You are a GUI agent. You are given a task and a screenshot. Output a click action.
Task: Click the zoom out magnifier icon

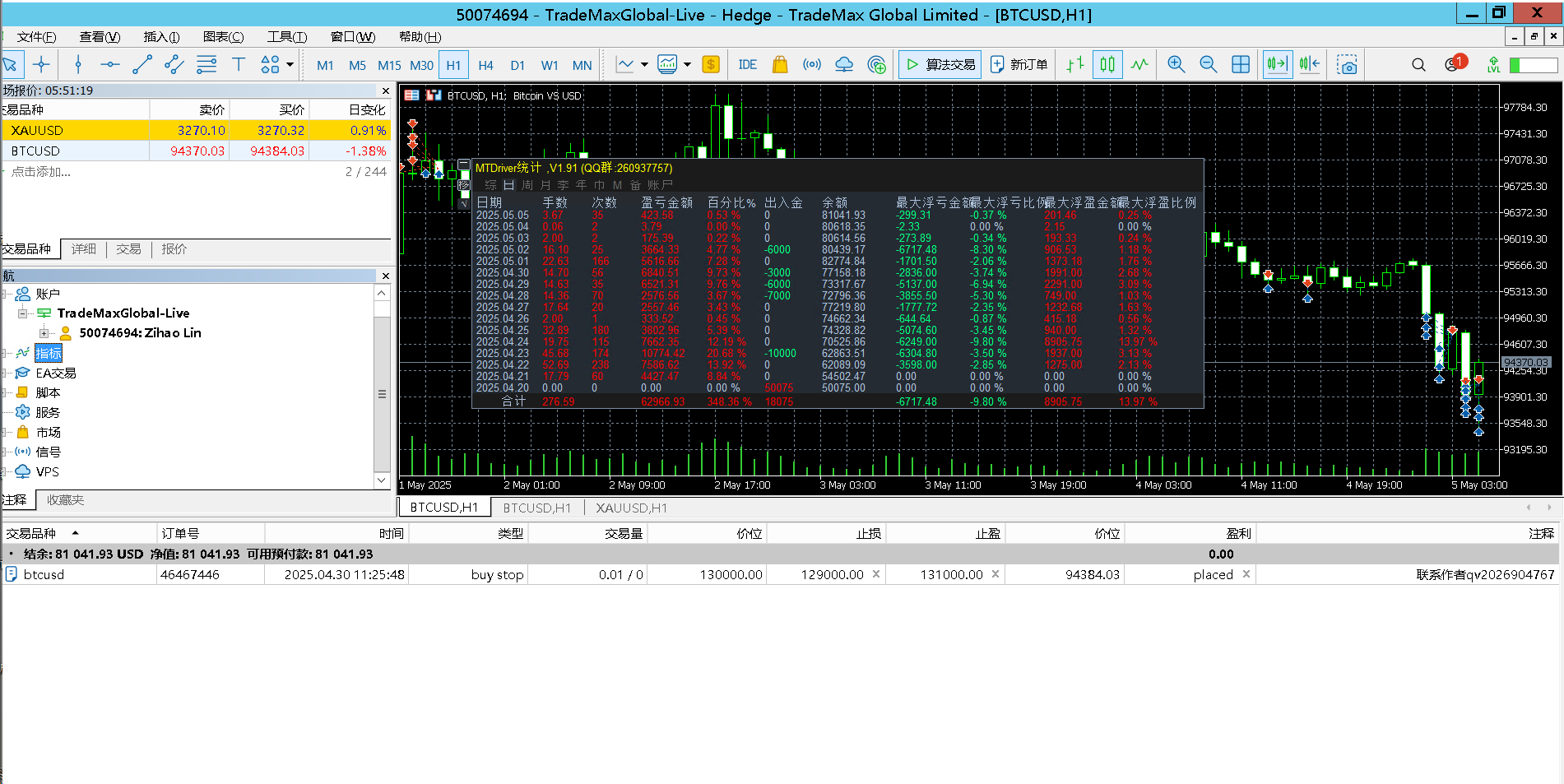(1208, 65)
